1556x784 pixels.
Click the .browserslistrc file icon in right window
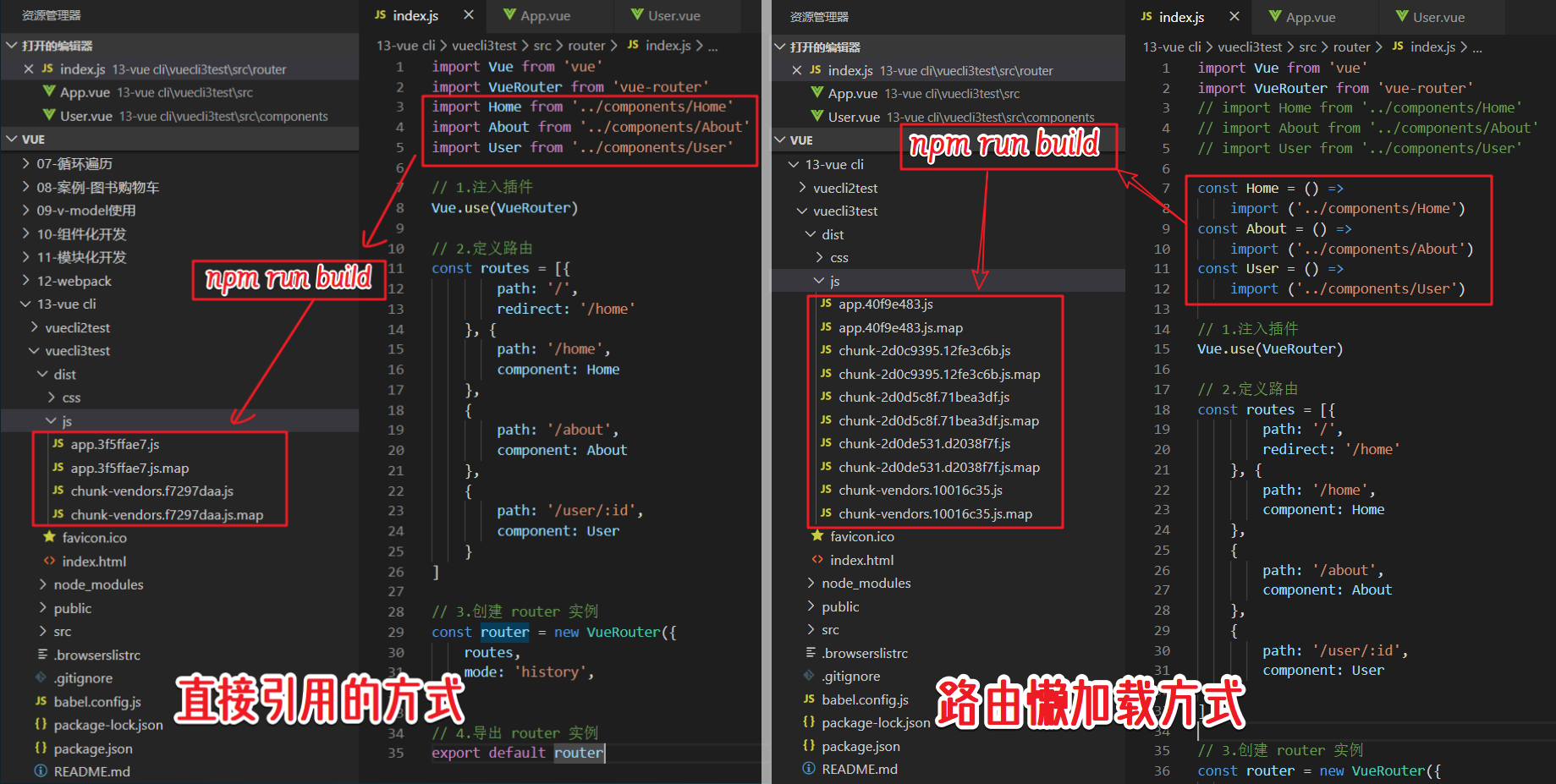point(810,653)
